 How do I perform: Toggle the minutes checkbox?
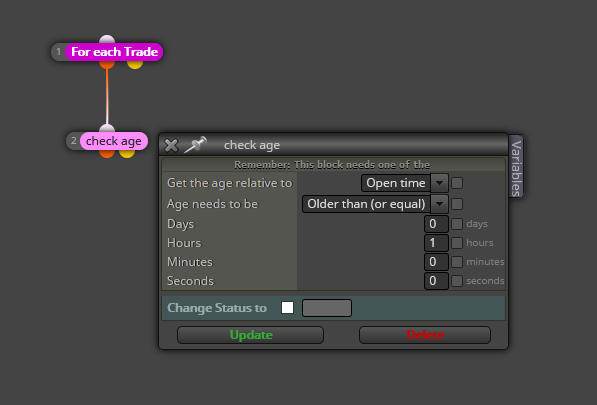point(457,262)
